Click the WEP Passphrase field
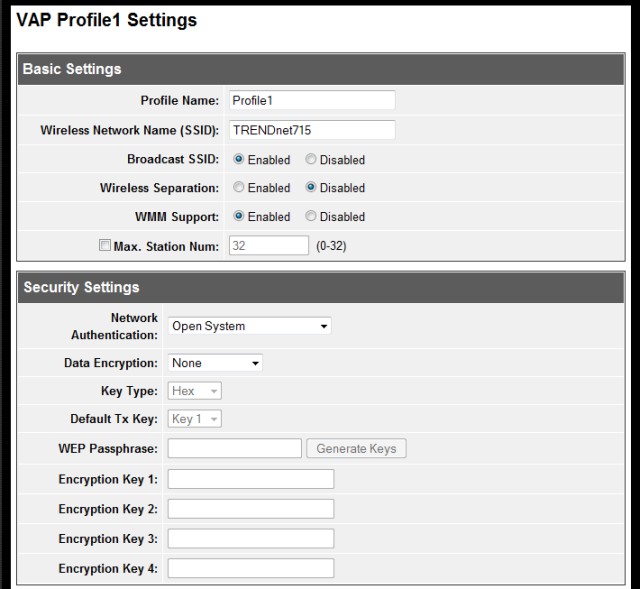 pyautogui.click(x=234, y=449)
